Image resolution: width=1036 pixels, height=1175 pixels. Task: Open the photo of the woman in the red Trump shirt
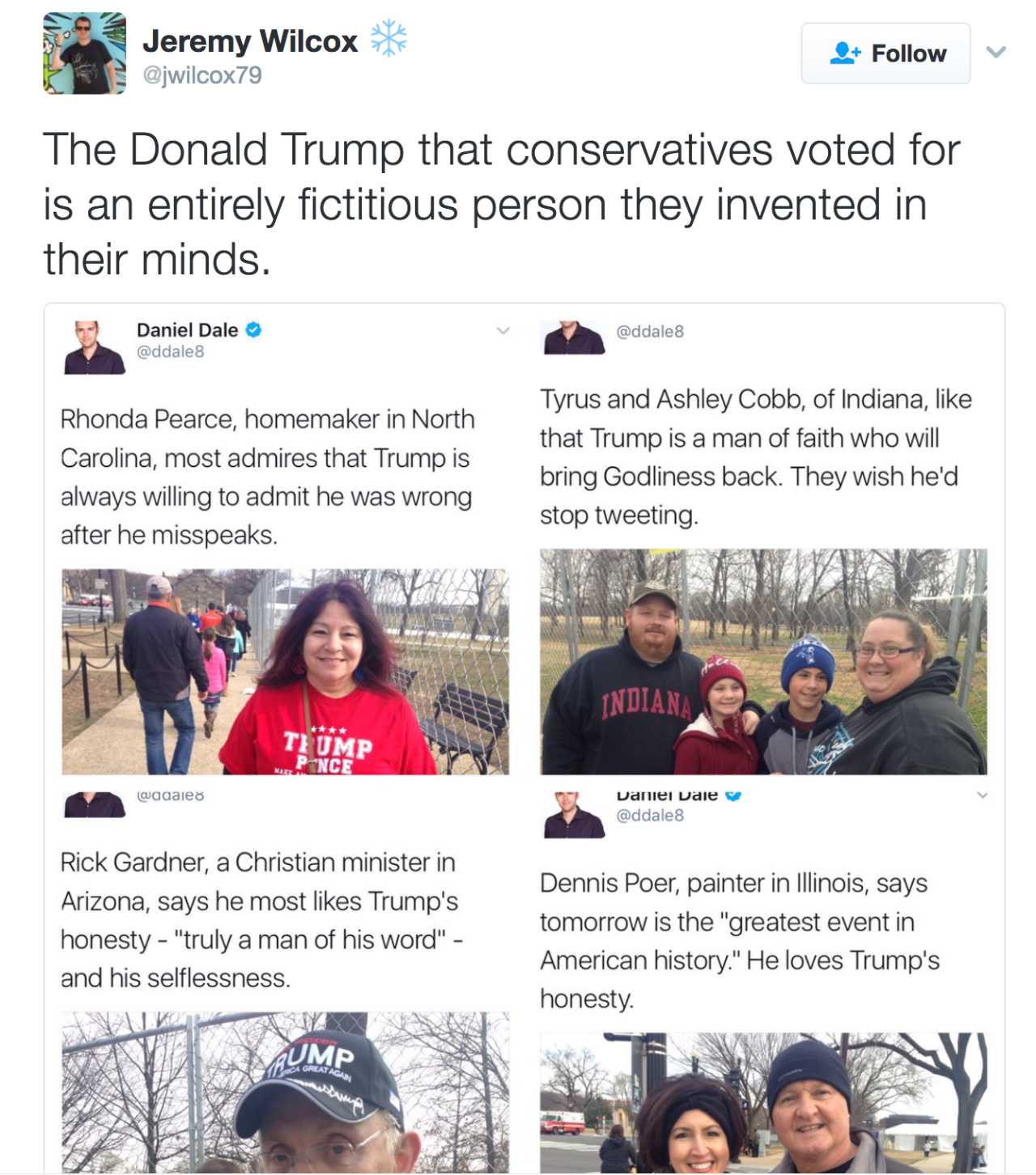click(x=285, y=672)
